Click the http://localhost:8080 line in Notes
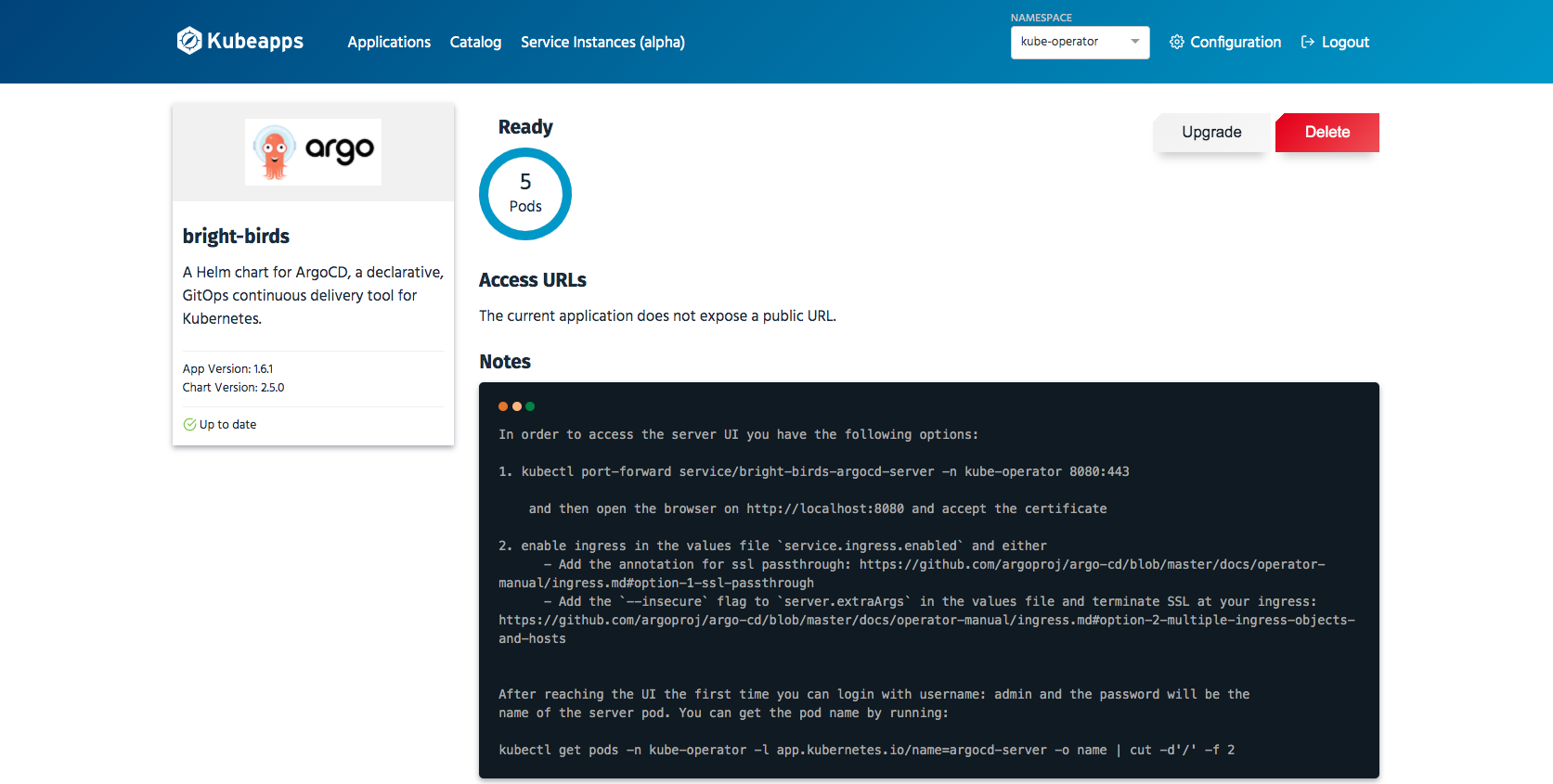Image resolution: width=1553 pixels, height=784 pixels. pos(818,508)
